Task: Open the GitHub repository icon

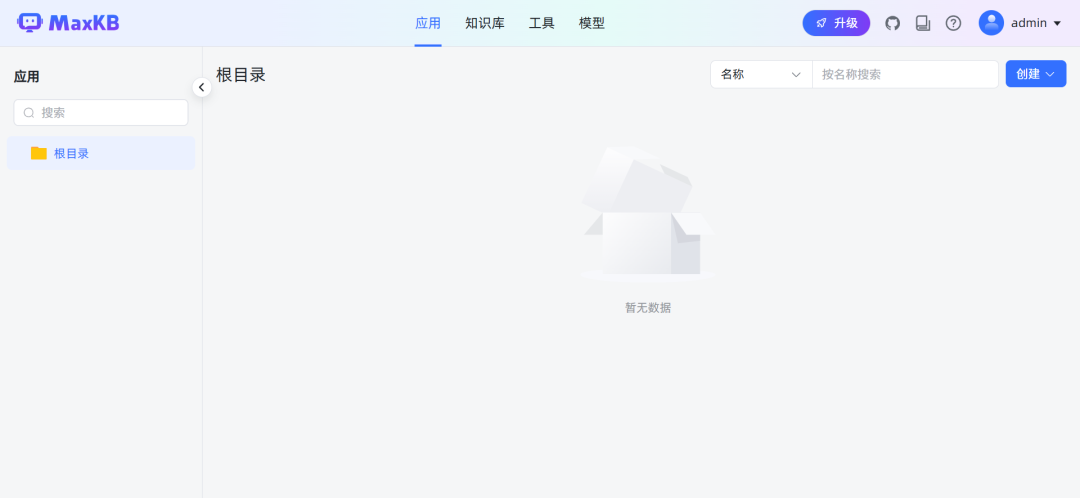Action: pyautogui.click(x=893, y=23)
